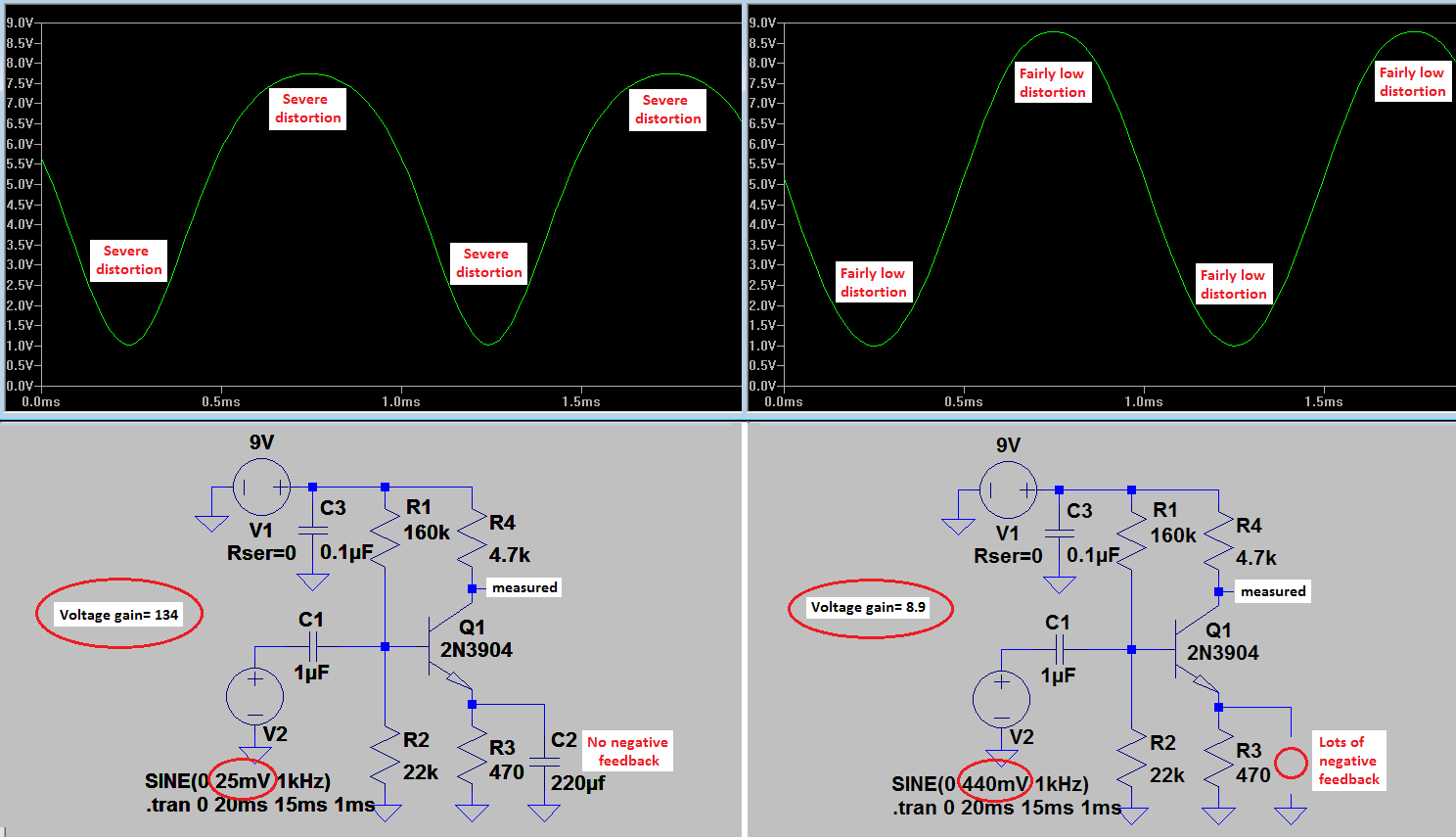Click the C2 bypass capacitor symbol
This screenshot has height=837, width=1456.
[x=544, y=761]
